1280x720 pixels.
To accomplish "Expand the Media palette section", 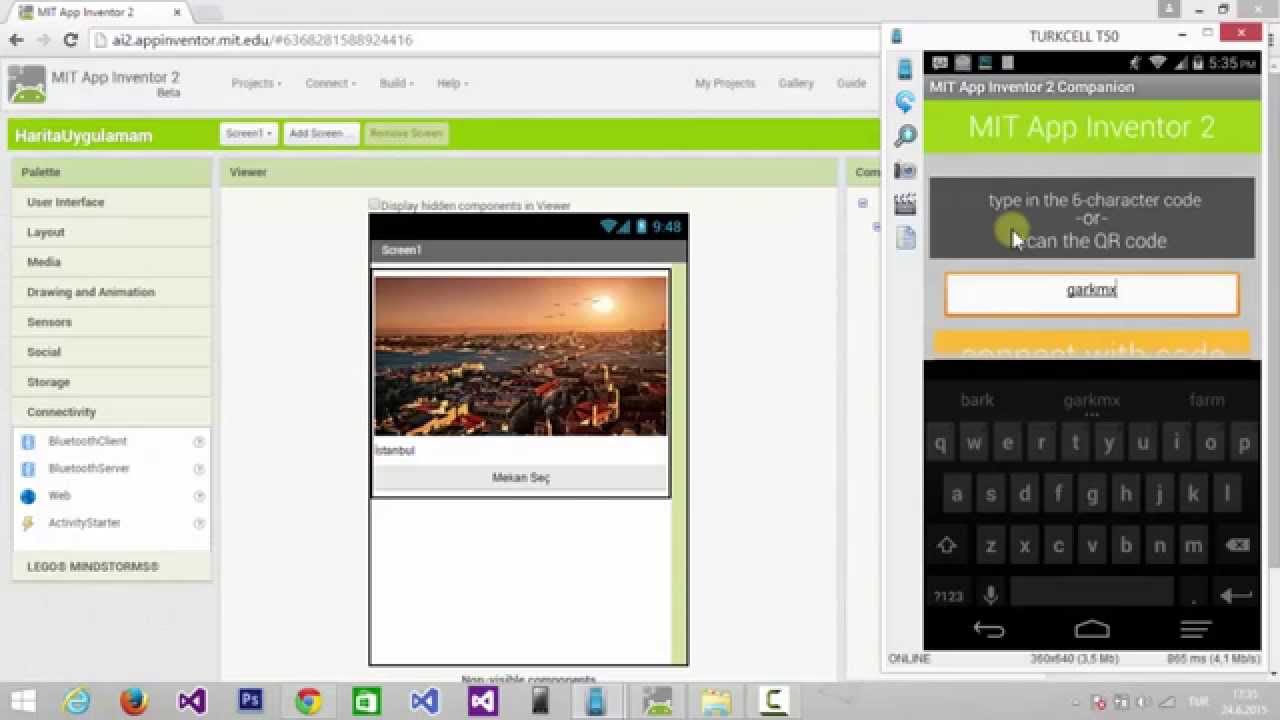I will pos(112,262).
